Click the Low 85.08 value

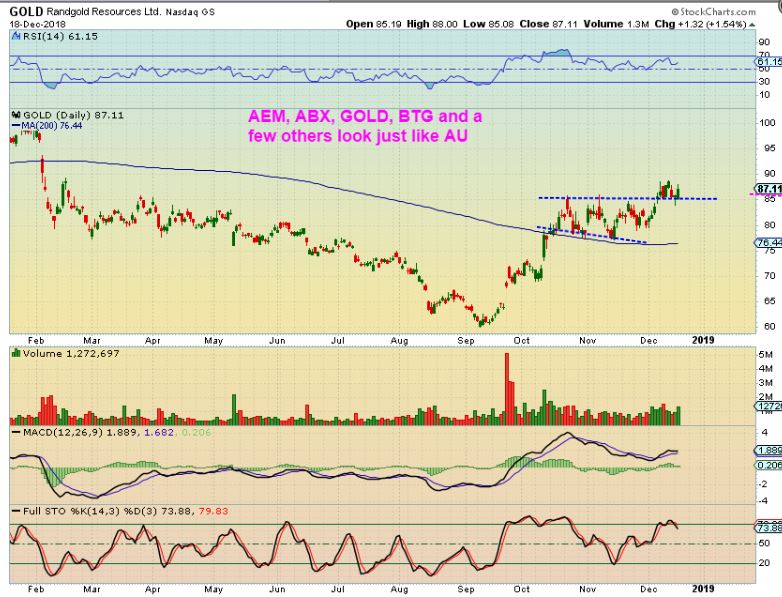click(x=488, y=24)
